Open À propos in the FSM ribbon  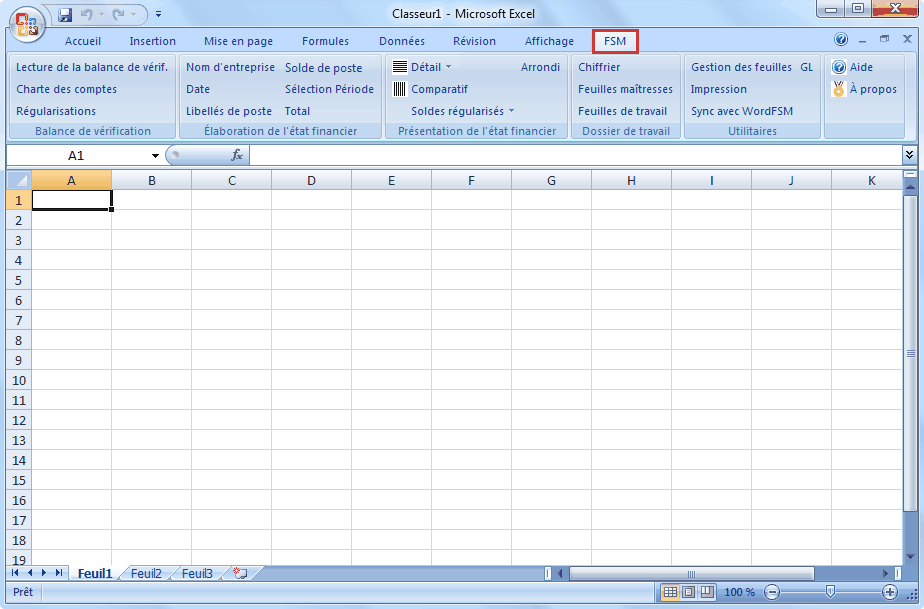[864, 89]
